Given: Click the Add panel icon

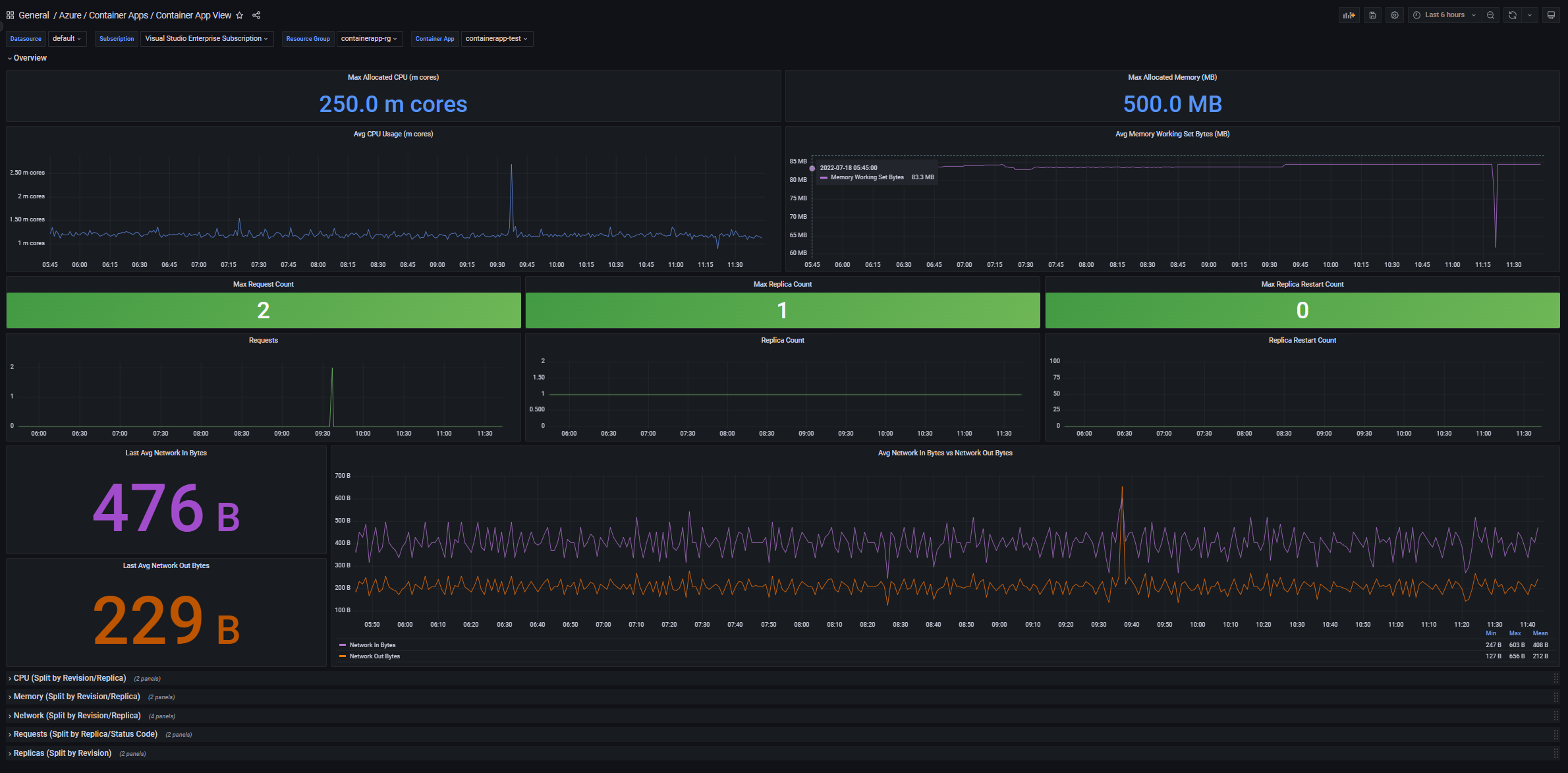Looking at the screenshot, I should click(1349, 15).
